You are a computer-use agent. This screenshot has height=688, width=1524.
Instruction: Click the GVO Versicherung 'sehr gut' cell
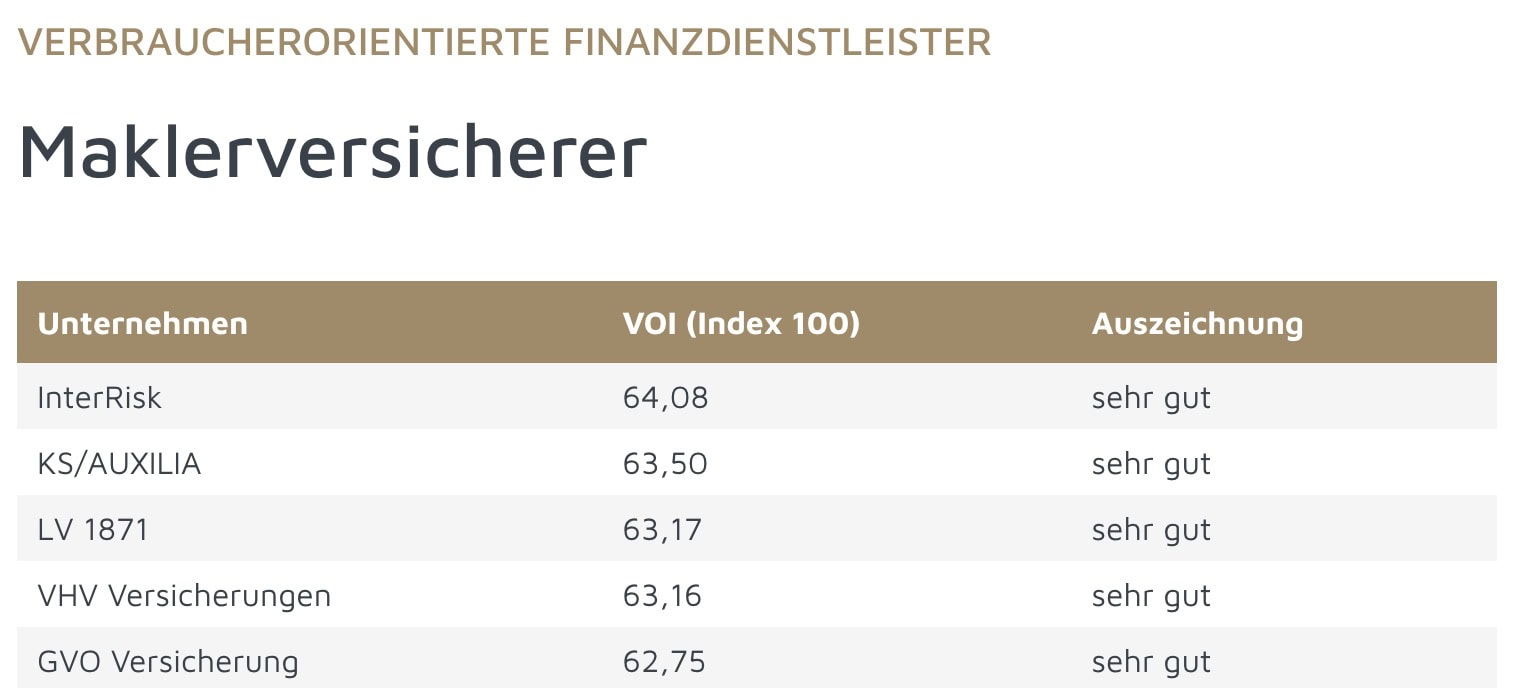(x=1151, y=662)
